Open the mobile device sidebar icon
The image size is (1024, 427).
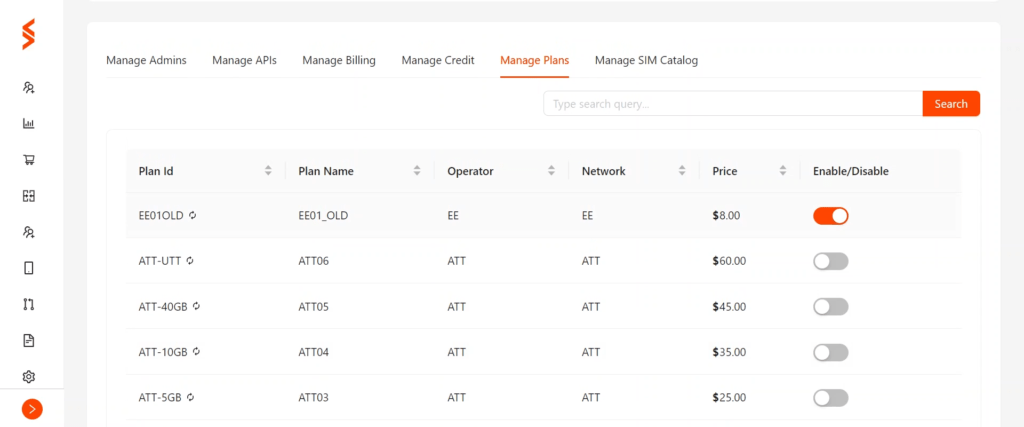click(x=28, y=268)
